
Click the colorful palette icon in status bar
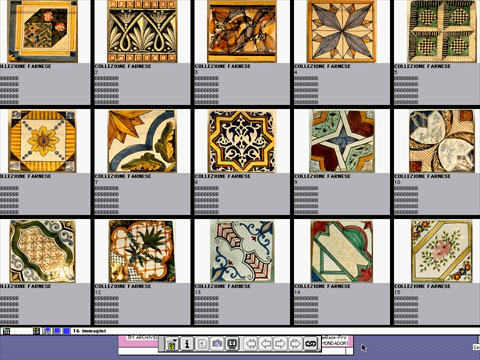pyautogui.click(x=6, y=331)
